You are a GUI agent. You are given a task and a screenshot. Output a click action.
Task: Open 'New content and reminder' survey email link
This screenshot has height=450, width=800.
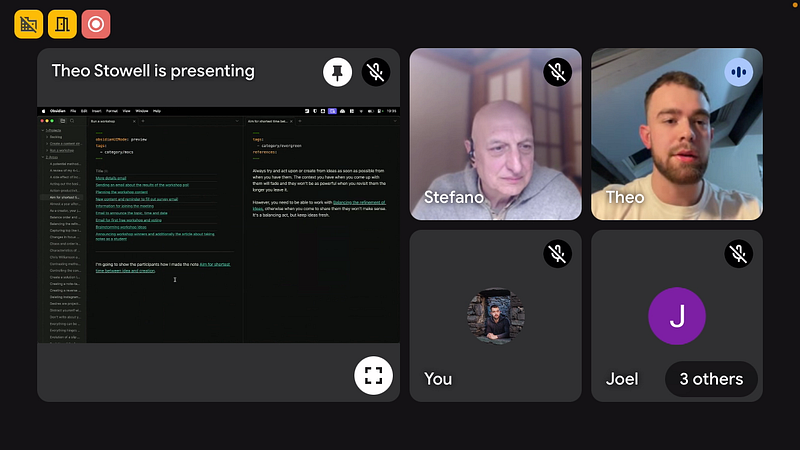pyautogui.click(x=137, y=199)
